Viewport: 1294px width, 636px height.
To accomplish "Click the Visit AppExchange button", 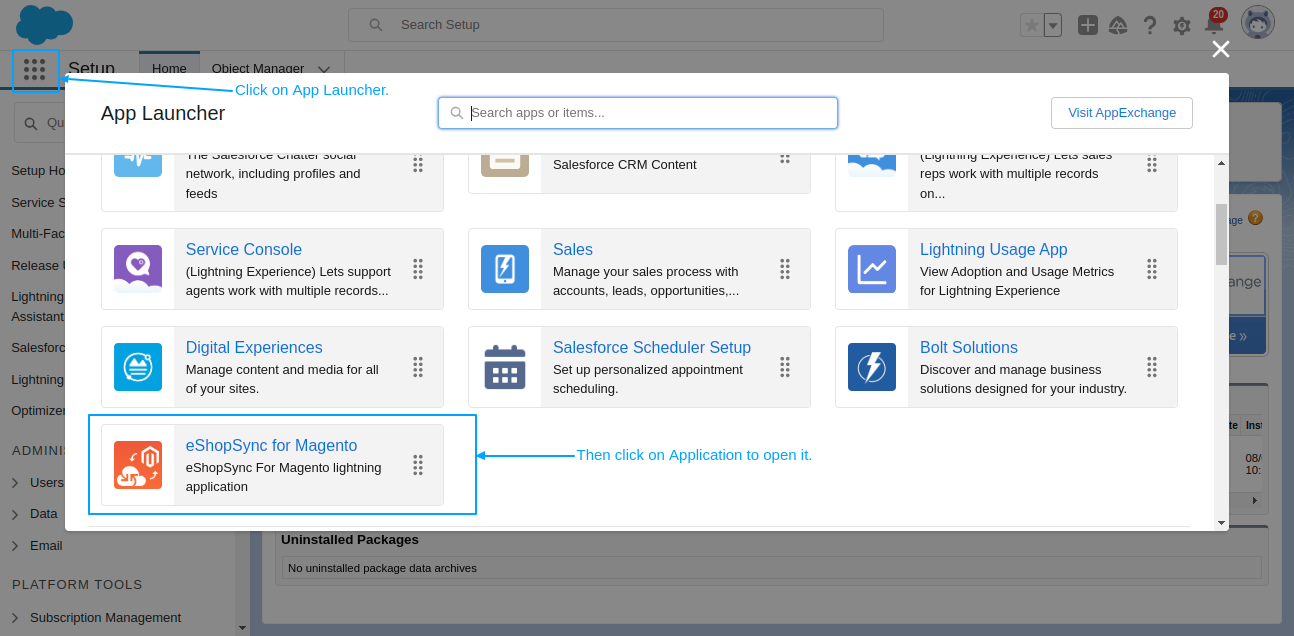I will (x=1121, y=113).
